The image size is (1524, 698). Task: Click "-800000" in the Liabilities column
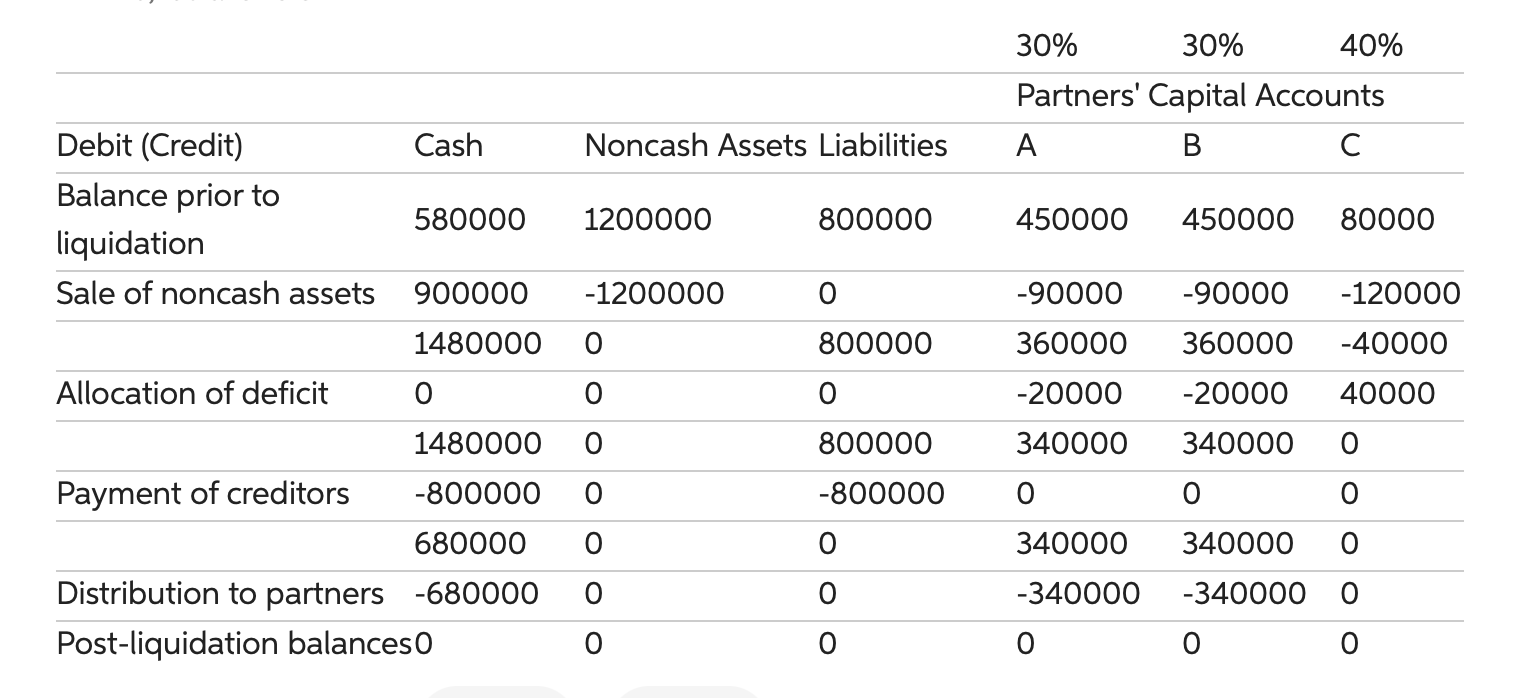881,494
